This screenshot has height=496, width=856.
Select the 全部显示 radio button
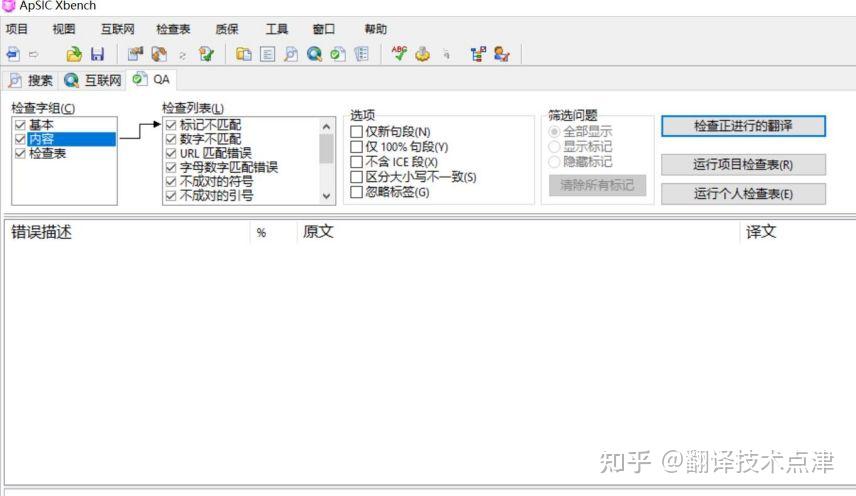tap(554, 132)
